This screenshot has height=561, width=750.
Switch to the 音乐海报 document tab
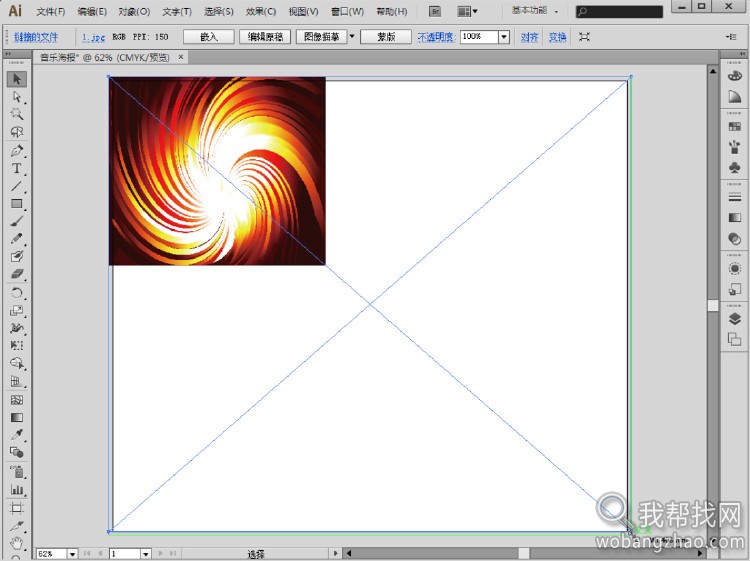pyautogui.click(x=104, y=57)
